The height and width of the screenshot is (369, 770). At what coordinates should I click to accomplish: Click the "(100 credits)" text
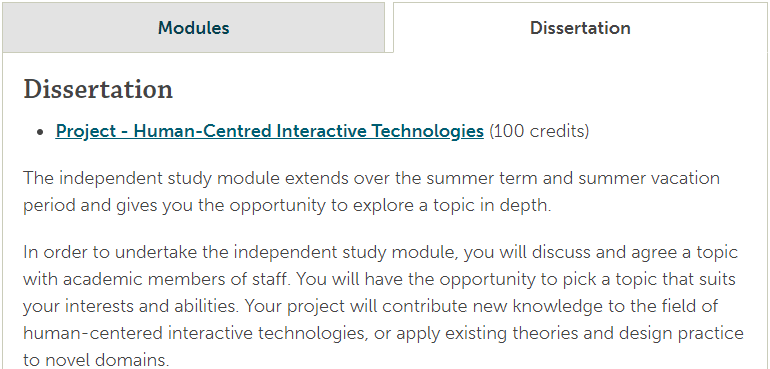[x=539, y=131]
